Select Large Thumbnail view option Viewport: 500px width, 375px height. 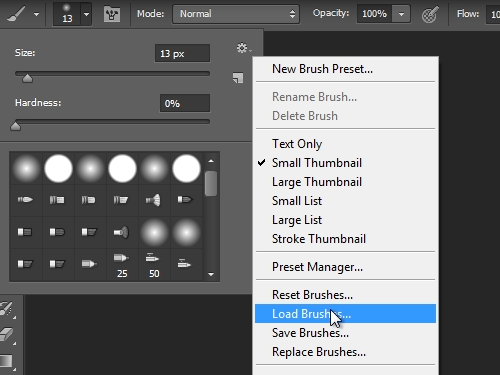tap(346, 182)
